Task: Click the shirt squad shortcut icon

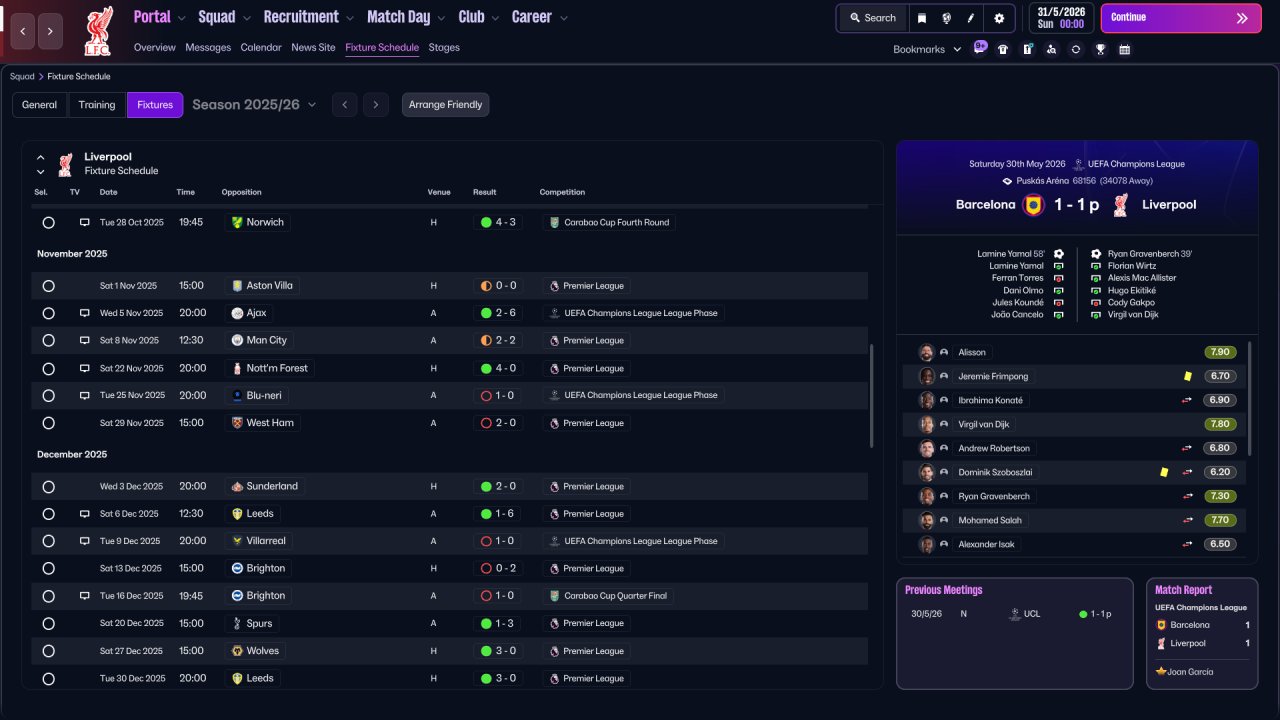Action: tap(1003, 49)
